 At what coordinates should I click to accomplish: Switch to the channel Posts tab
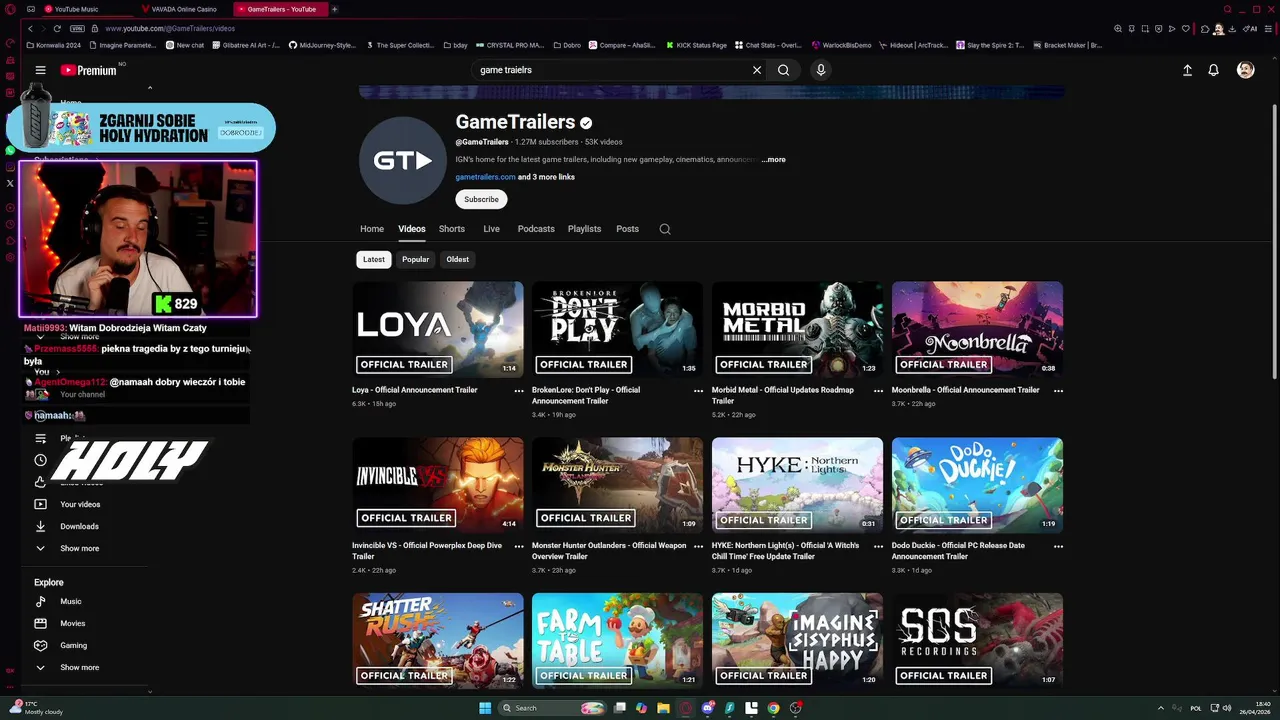pos(627,229)
